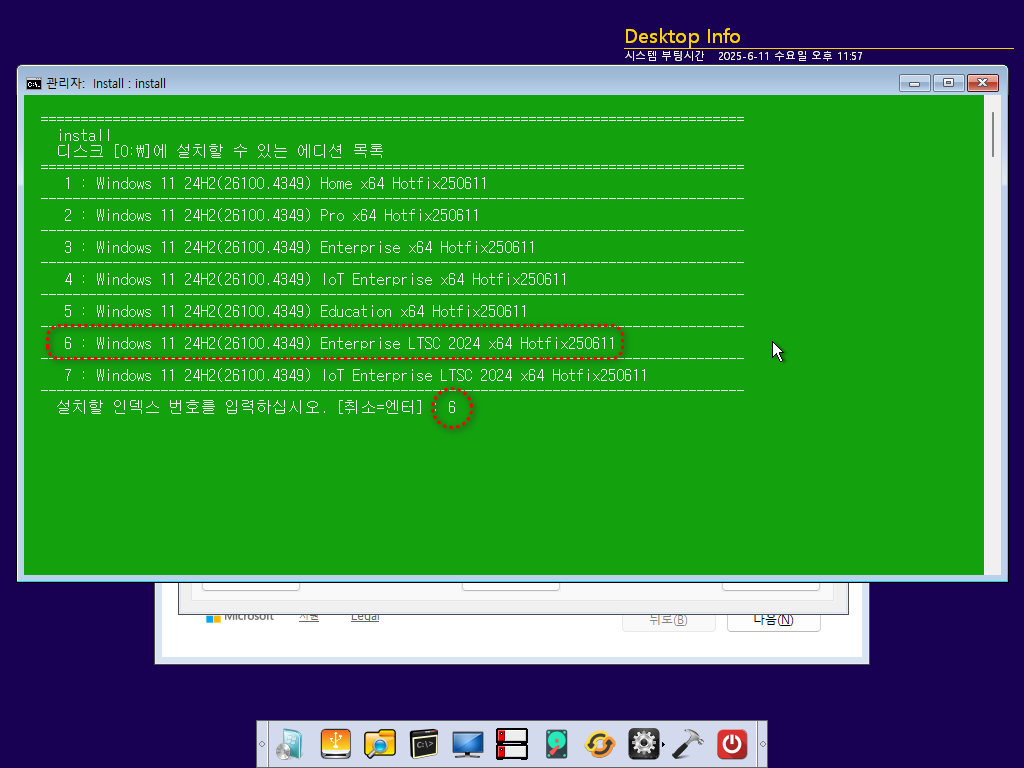
Task: Click the Windows 11 Pro x64 line
Action: (x=272, y=216)
